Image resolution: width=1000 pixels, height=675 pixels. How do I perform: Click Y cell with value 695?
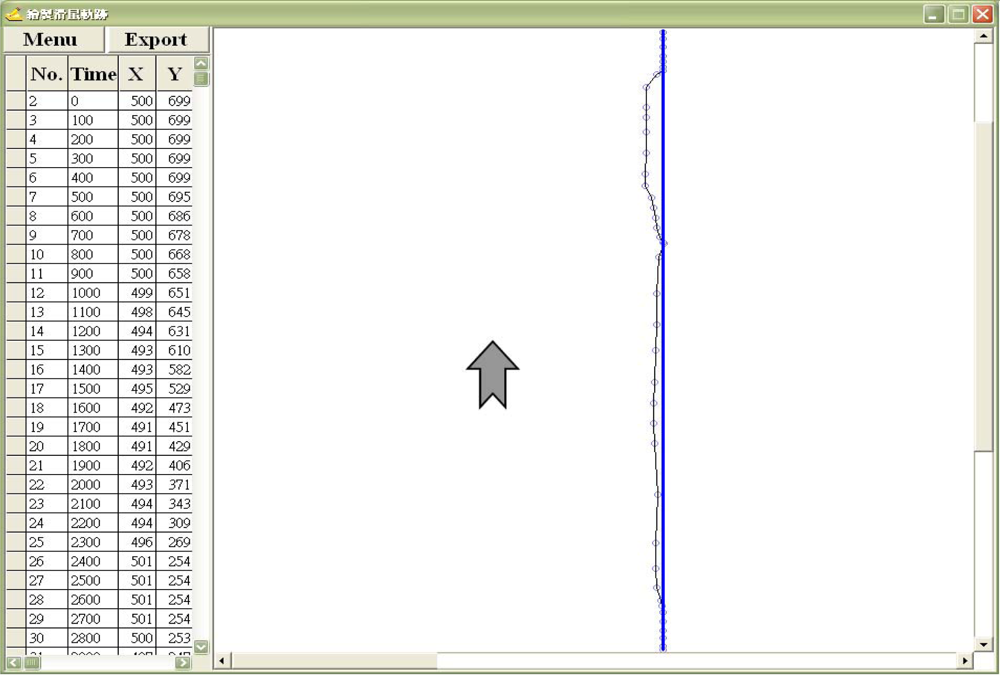coord(174,197)
